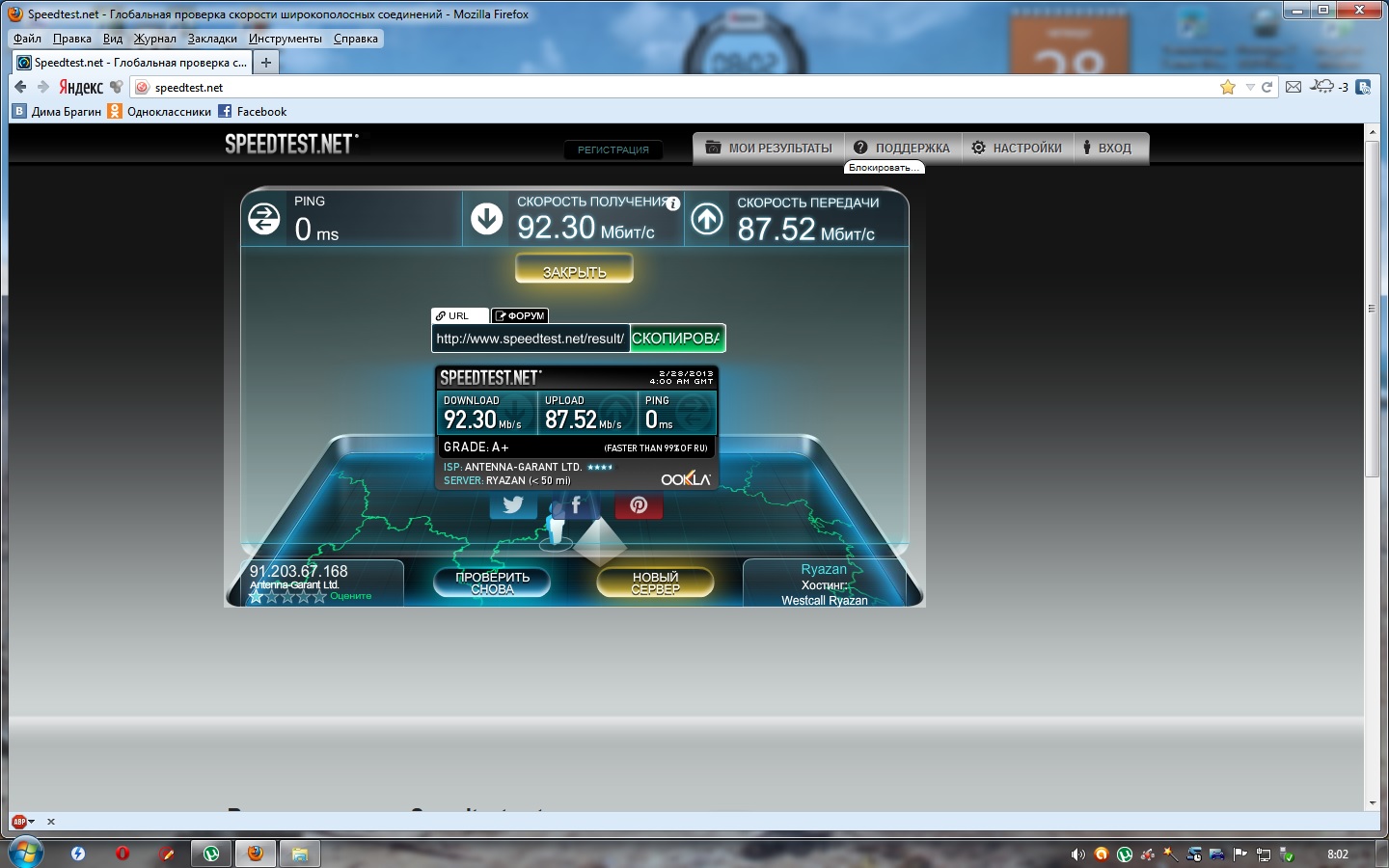Click the Оцените rating link

[350, 596]
